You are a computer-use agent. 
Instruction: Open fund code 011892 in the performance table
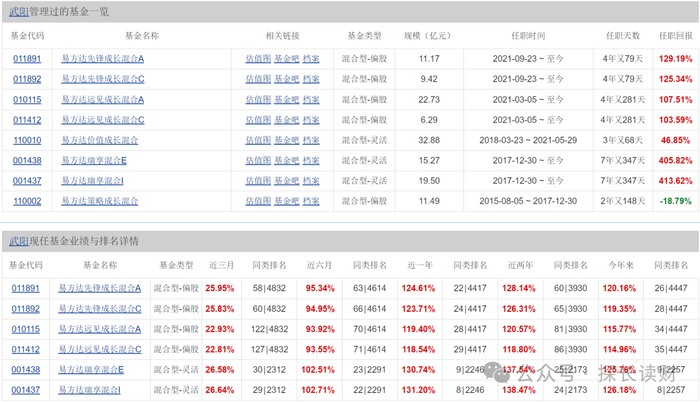coord(25,309)
